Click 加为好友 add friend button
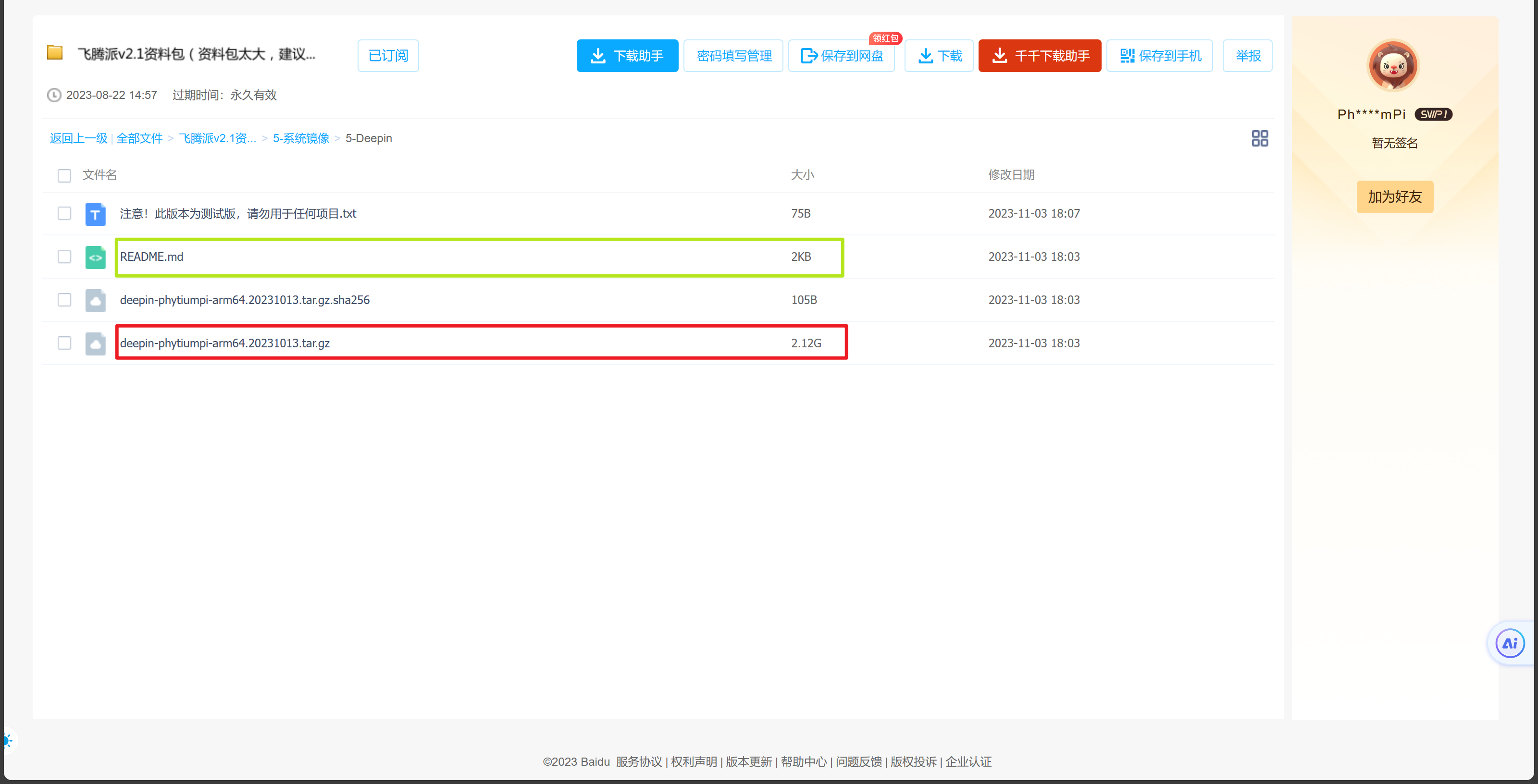 [x=1395, y=197]
